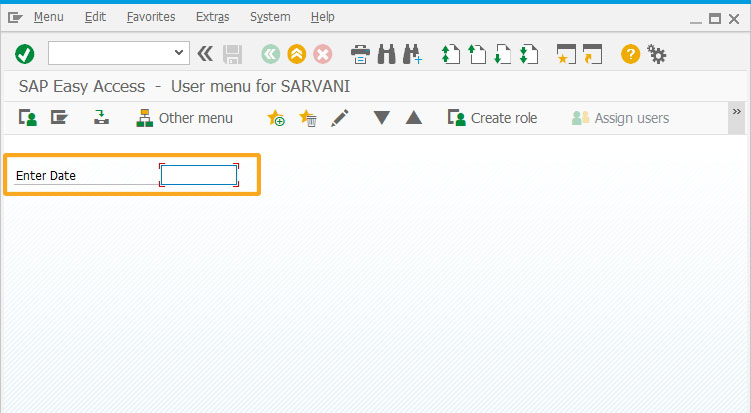
Task: Click the green Enter checkmark icon
Action: click(x=24, y=54)
